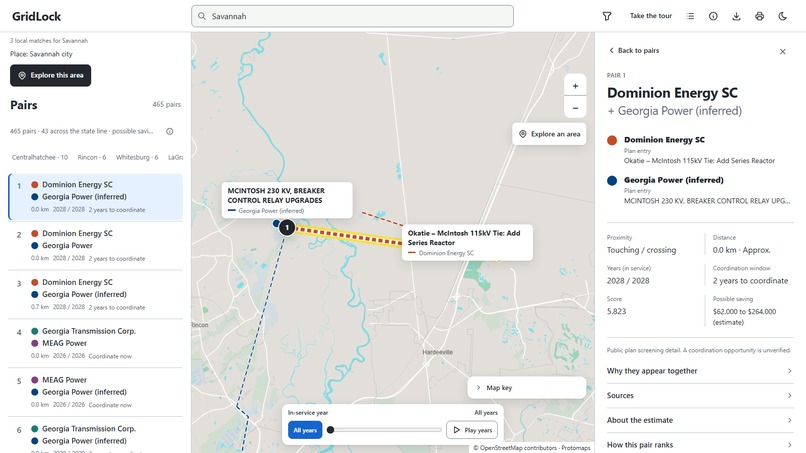Image resolution: width=806 pixels, height=453 pixels.
Task: Click 'Place: Savannah city' text
Action: coord(41,54)
